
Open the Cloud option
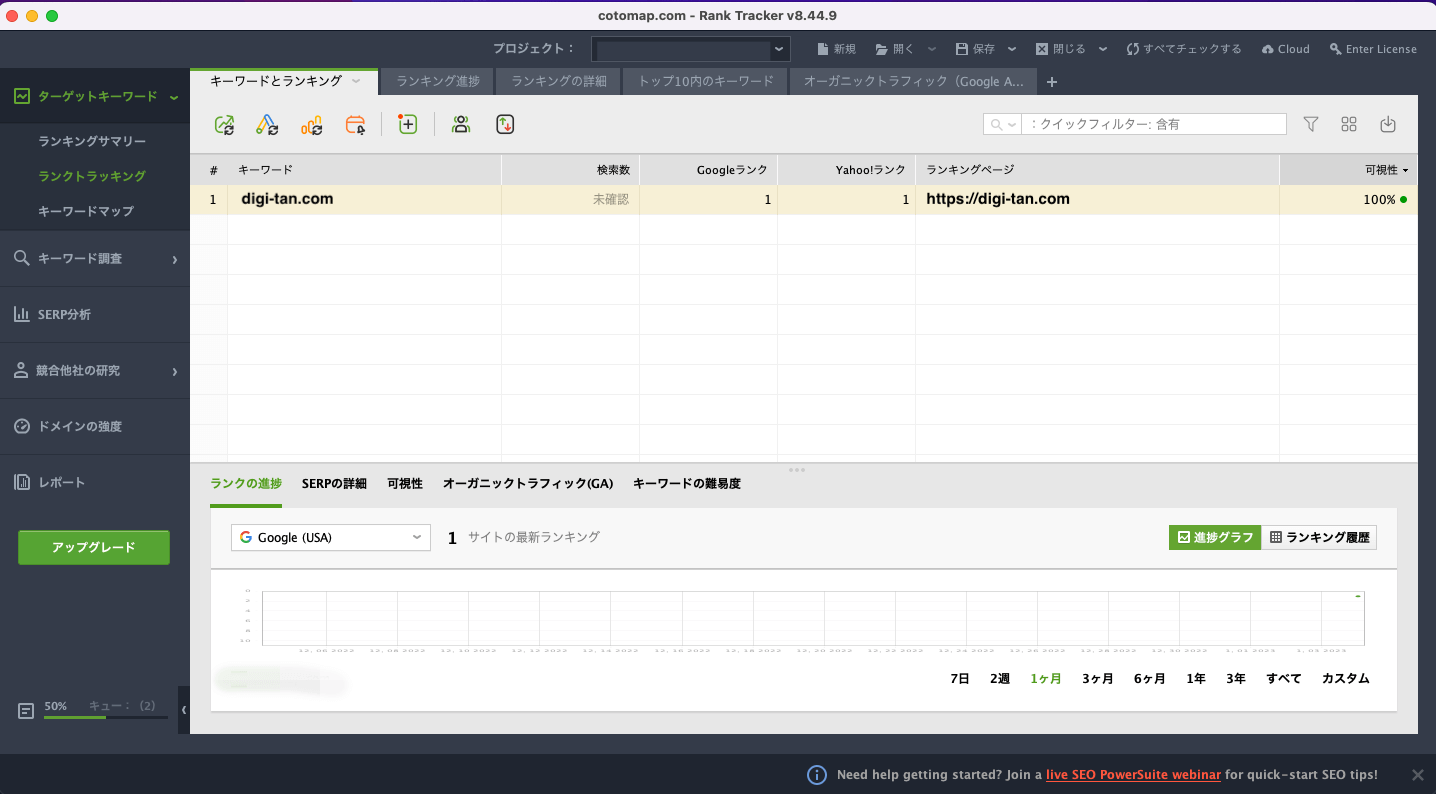(x=1286, y=49)
